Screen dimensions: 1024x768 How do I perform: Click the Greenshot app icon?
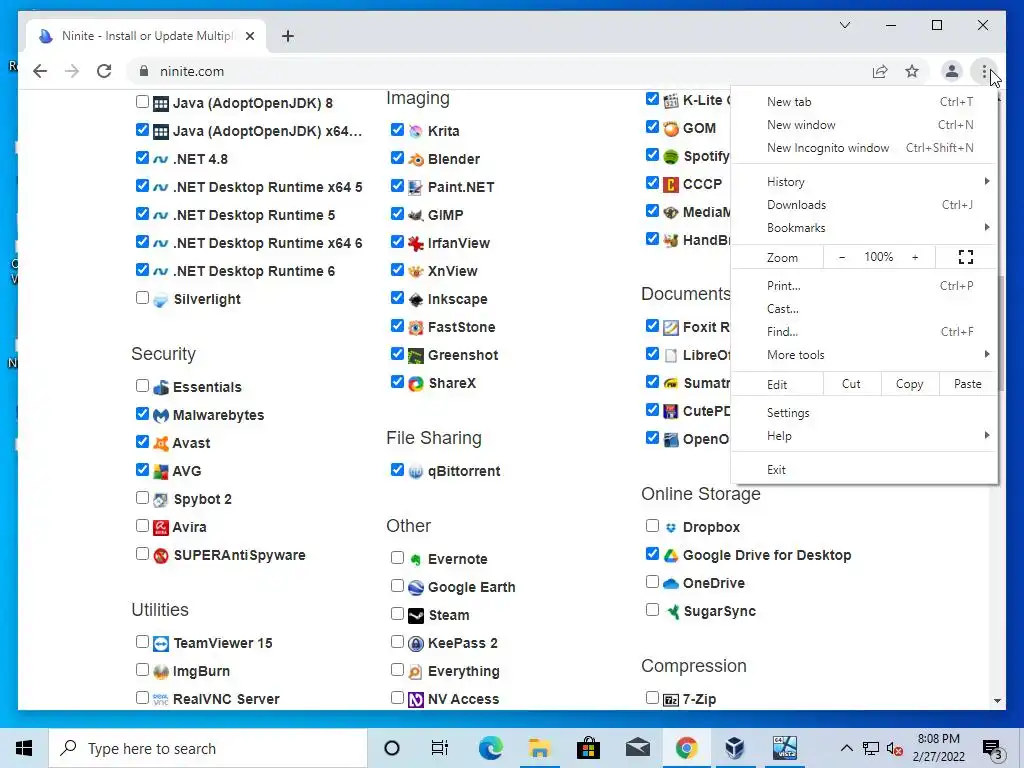pyautogui.click(x=415, y=356)
